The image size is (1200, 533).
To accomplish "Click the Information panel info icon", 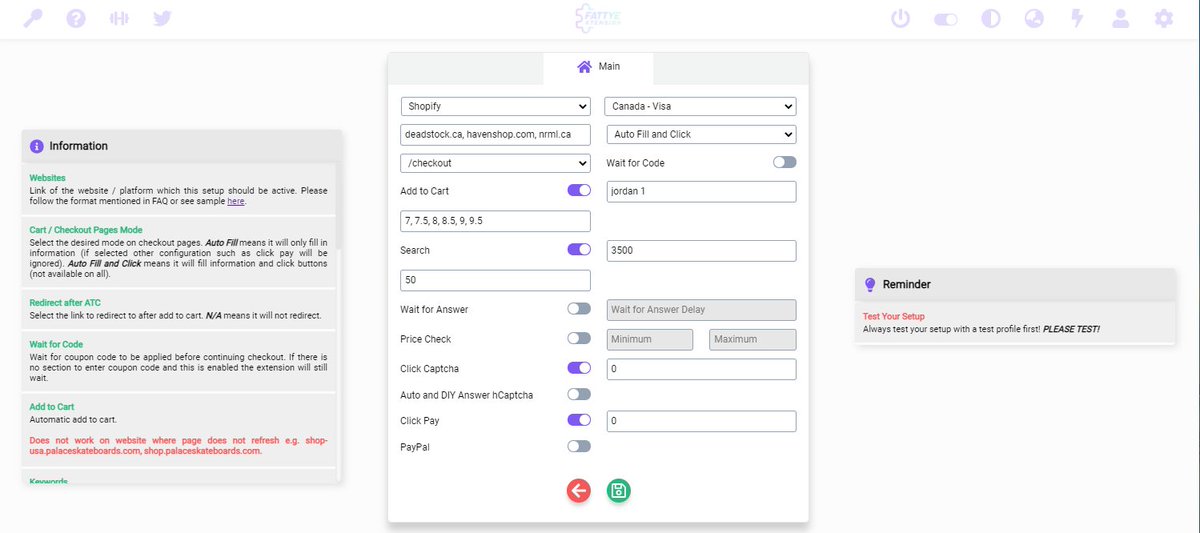I will click(x=37, y=146).
